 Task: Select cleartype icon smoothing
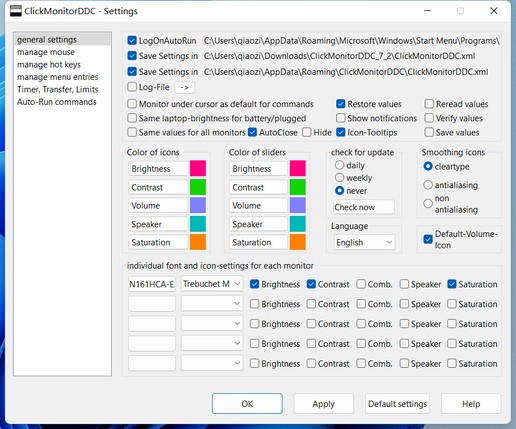[428, 166]
